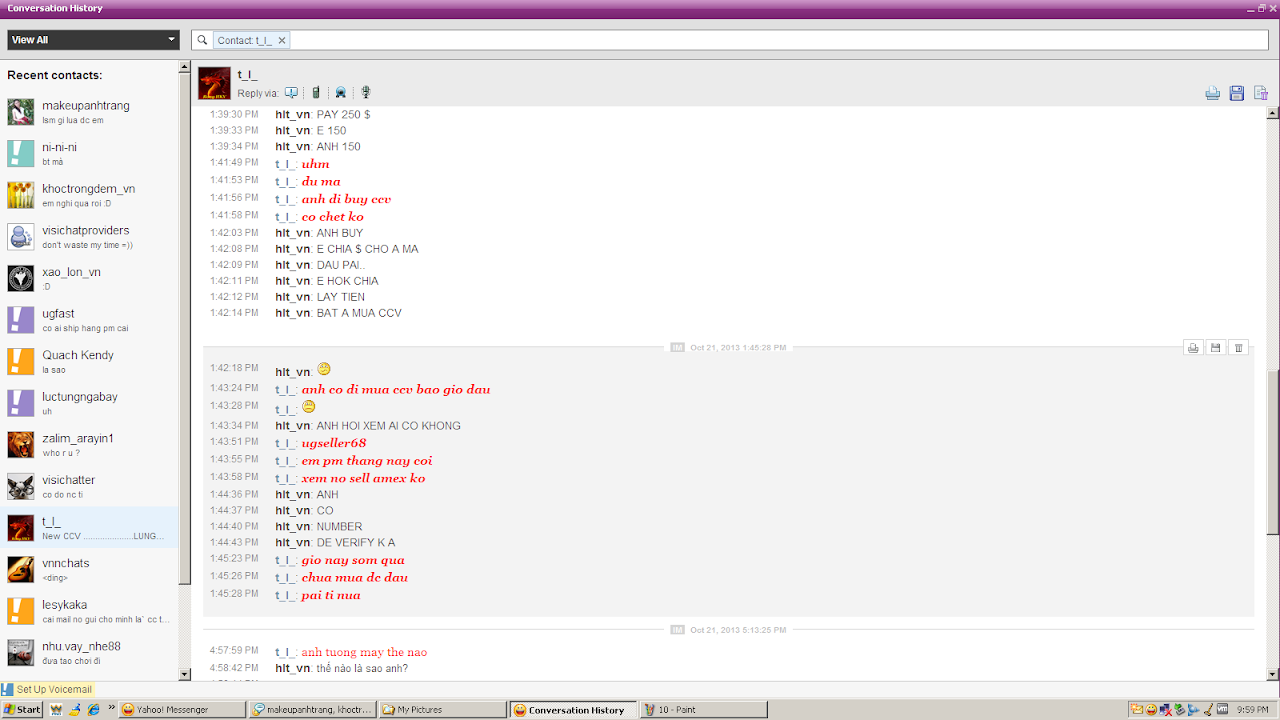Save the entire conversation from the header

1236,93
